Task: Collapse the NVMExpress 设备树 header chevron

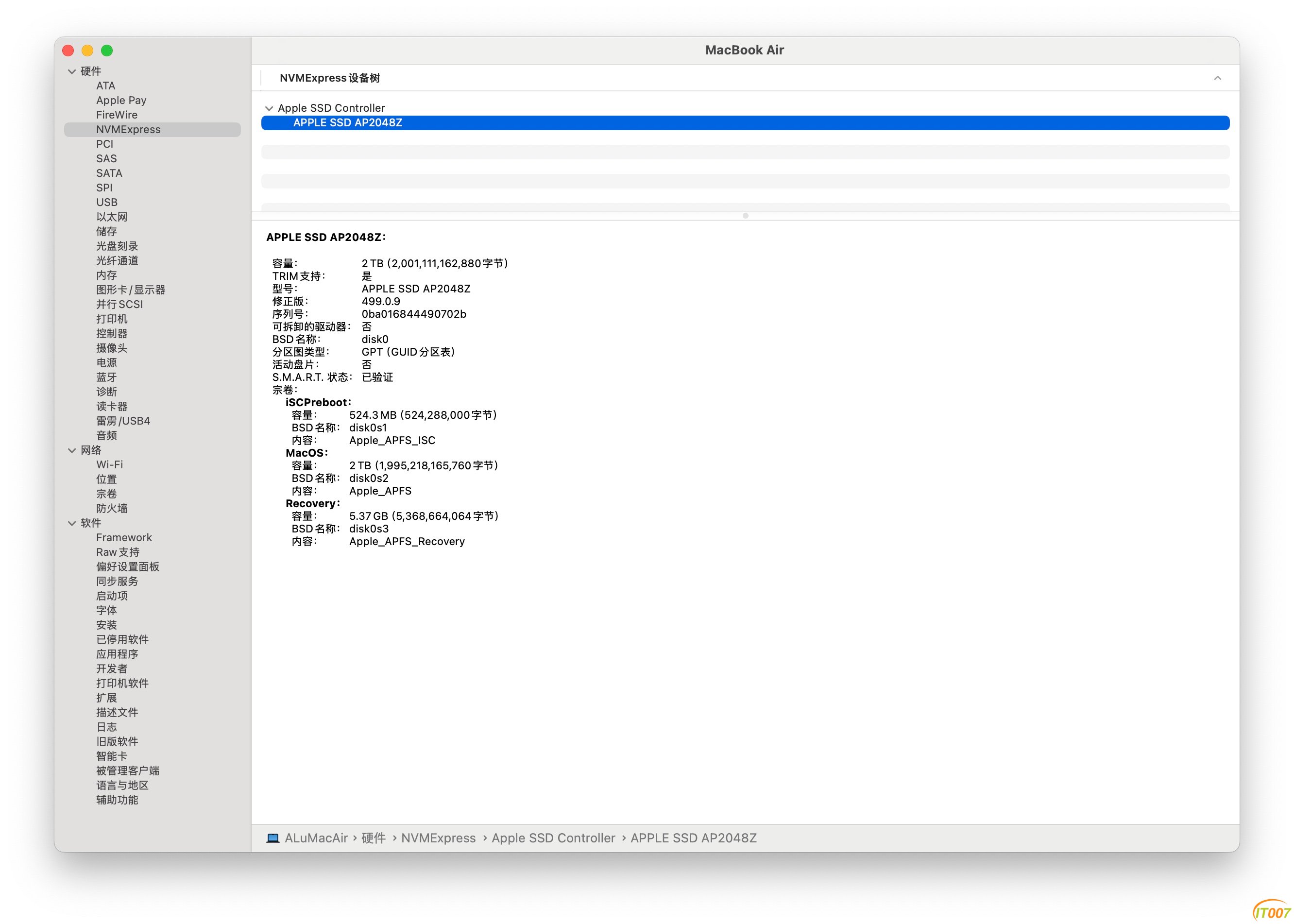Action: pyautogui.click(x=1217, y=78)
